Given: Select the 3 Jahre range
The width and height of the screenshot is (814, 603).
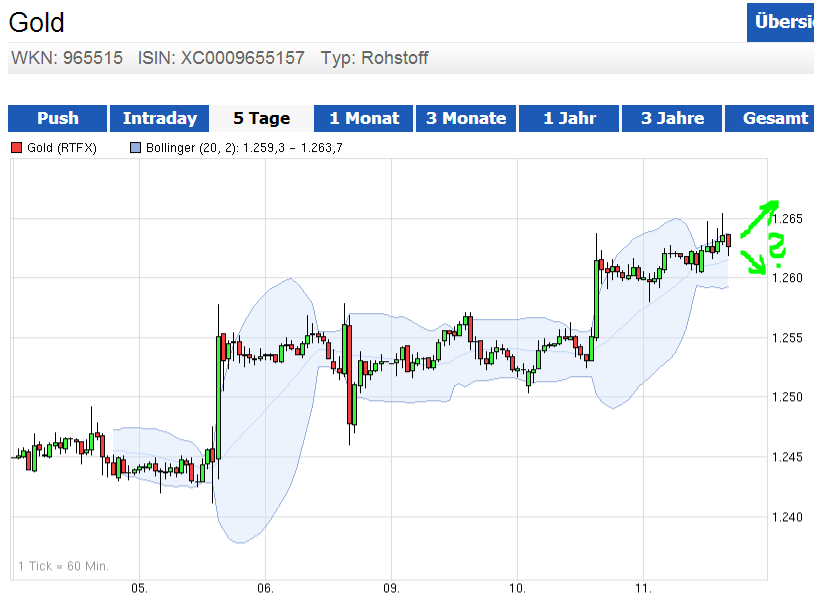Looking at the screenshot, I should (x=672, y=118).
